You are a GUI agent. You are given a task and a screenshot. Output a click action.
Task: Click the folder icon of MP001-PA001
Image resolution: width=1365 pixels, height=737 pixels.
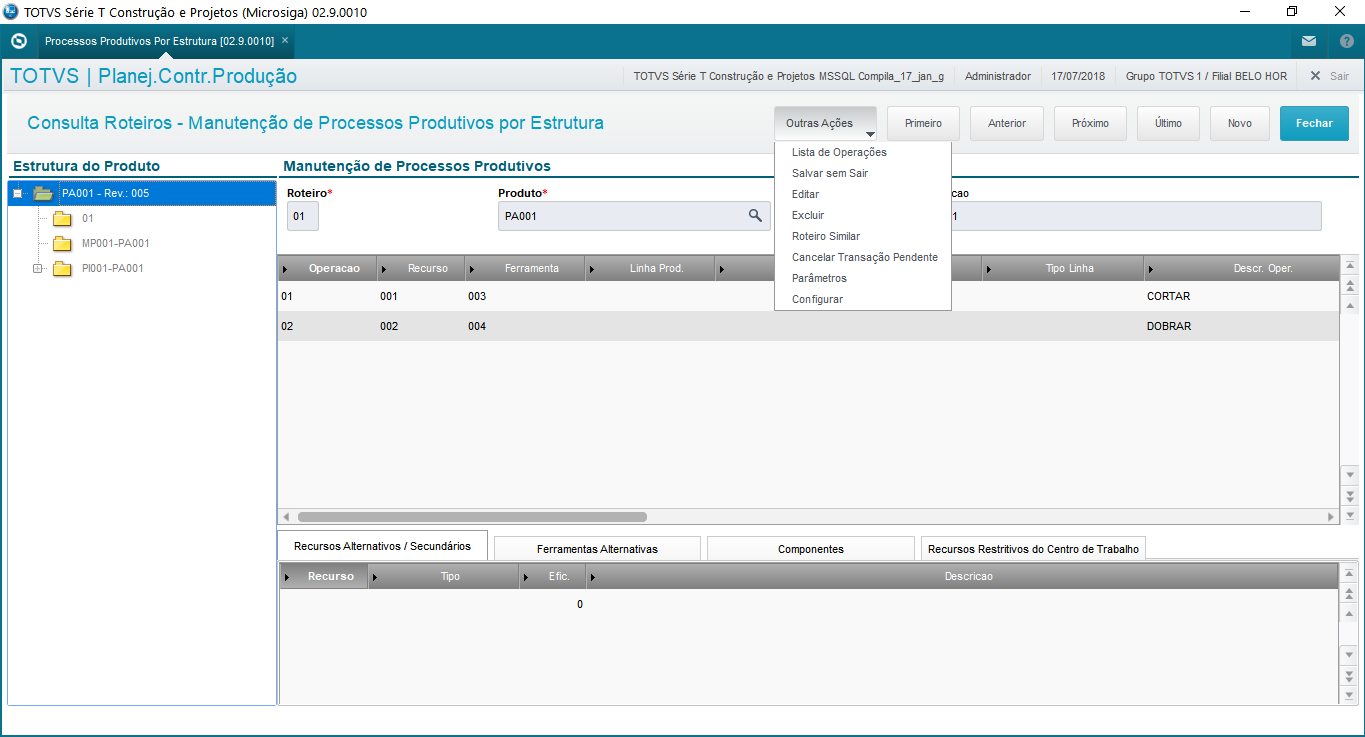click(x=62, y=243)
